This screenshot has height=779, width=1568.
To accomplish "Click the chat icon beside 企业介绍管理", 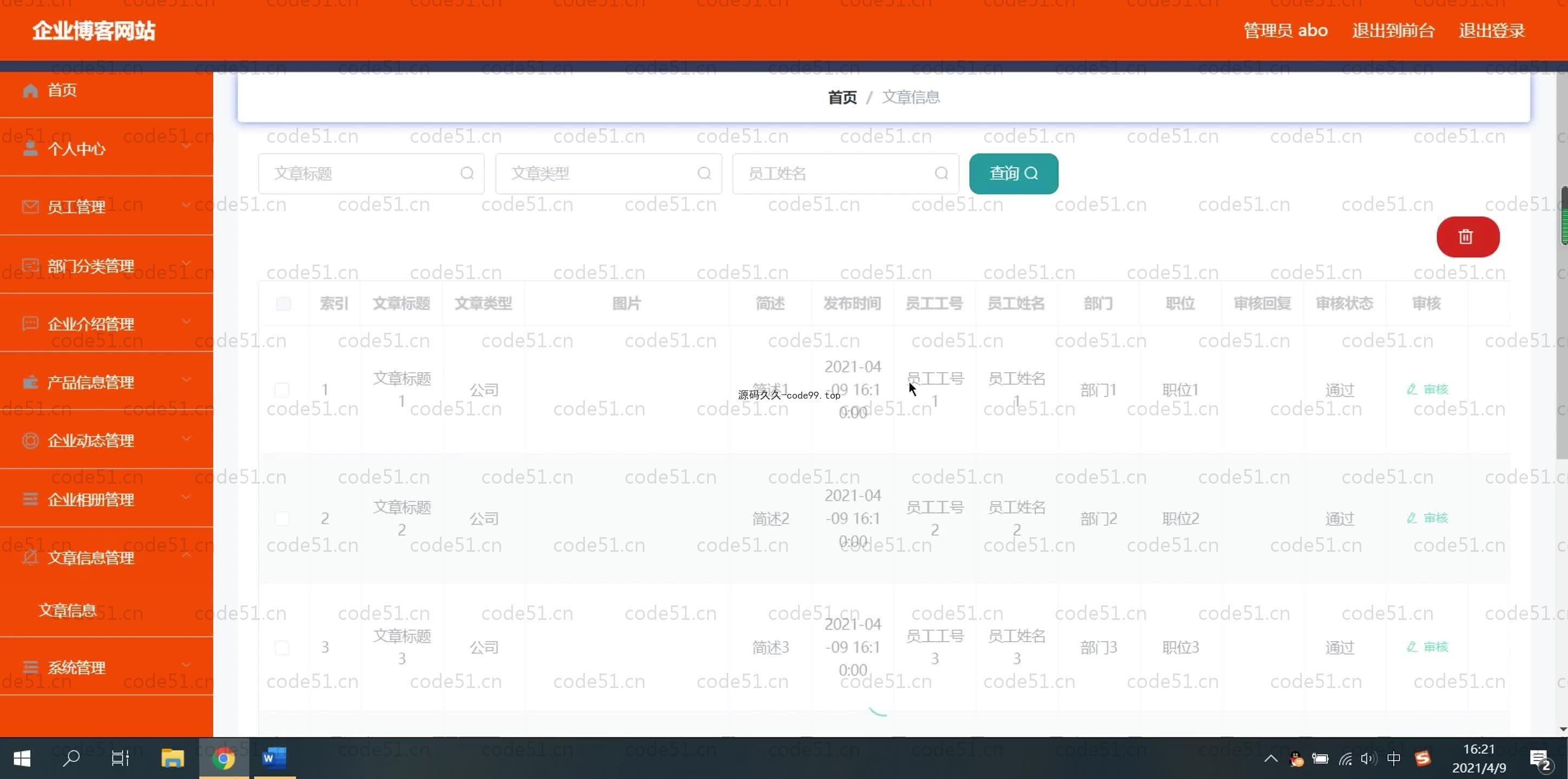I will pos(30,323).
